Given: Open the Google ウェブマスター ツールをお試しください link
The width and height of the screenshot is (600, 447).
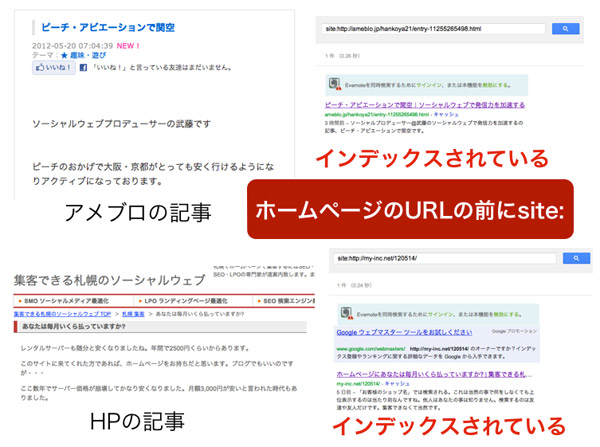Looking at the screenshot, I should (x=404, y=332).
